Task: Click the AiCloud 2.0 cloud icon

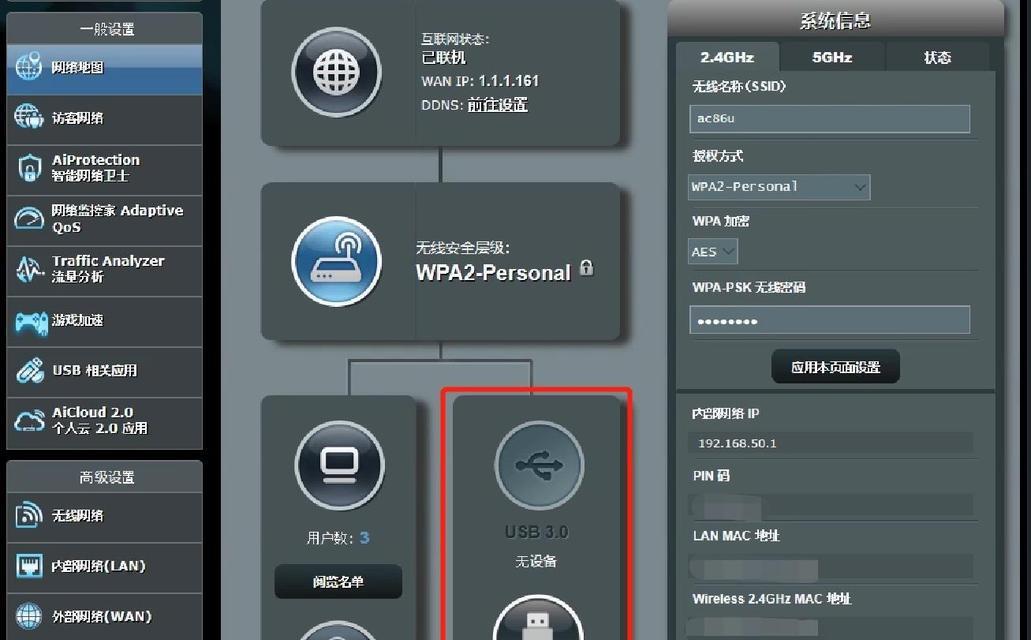Action: (x=30, y=420)
